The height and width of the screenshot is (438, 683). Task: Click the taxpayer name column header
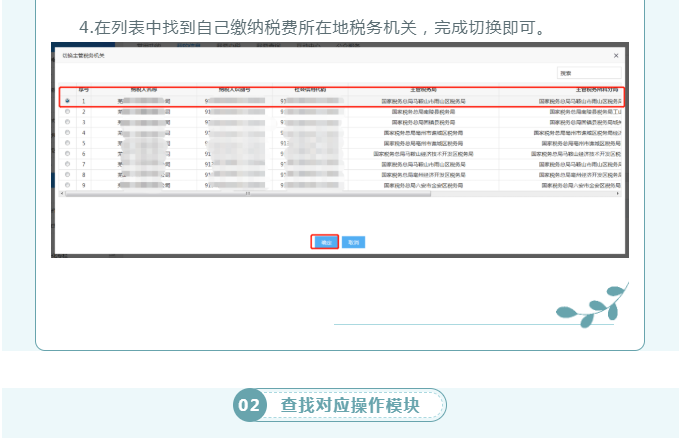point(144,90)
